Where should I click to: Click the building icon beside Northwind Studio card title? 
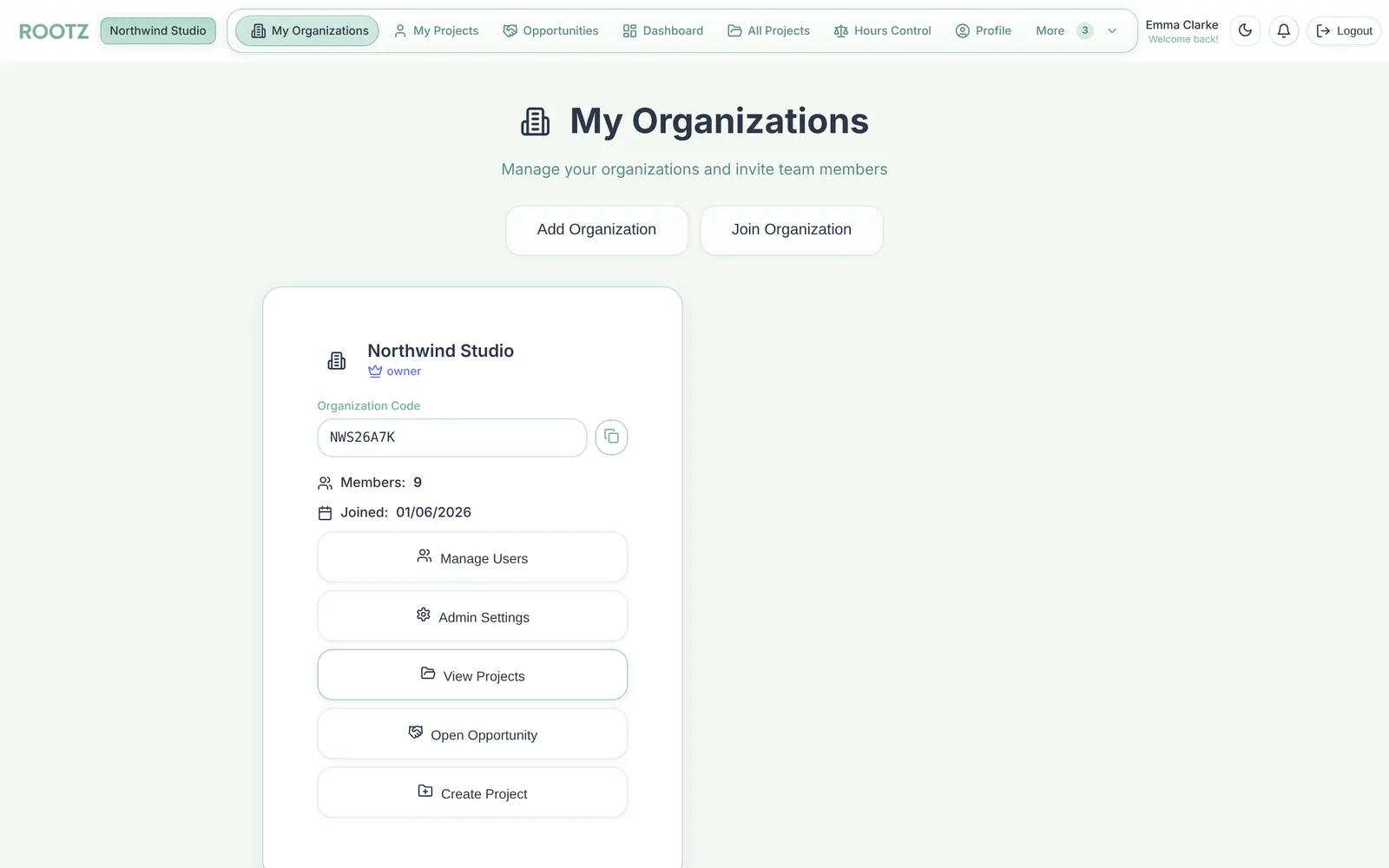coord(337,360)
